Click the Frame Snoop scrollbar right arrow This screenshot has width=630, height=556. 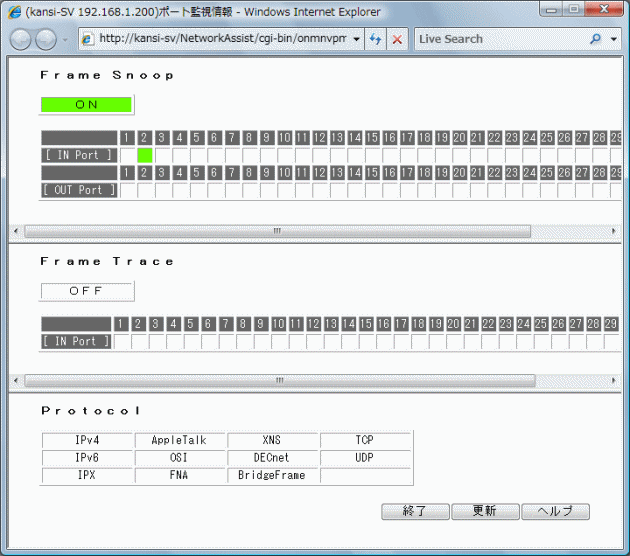click(x=614, y=231)
